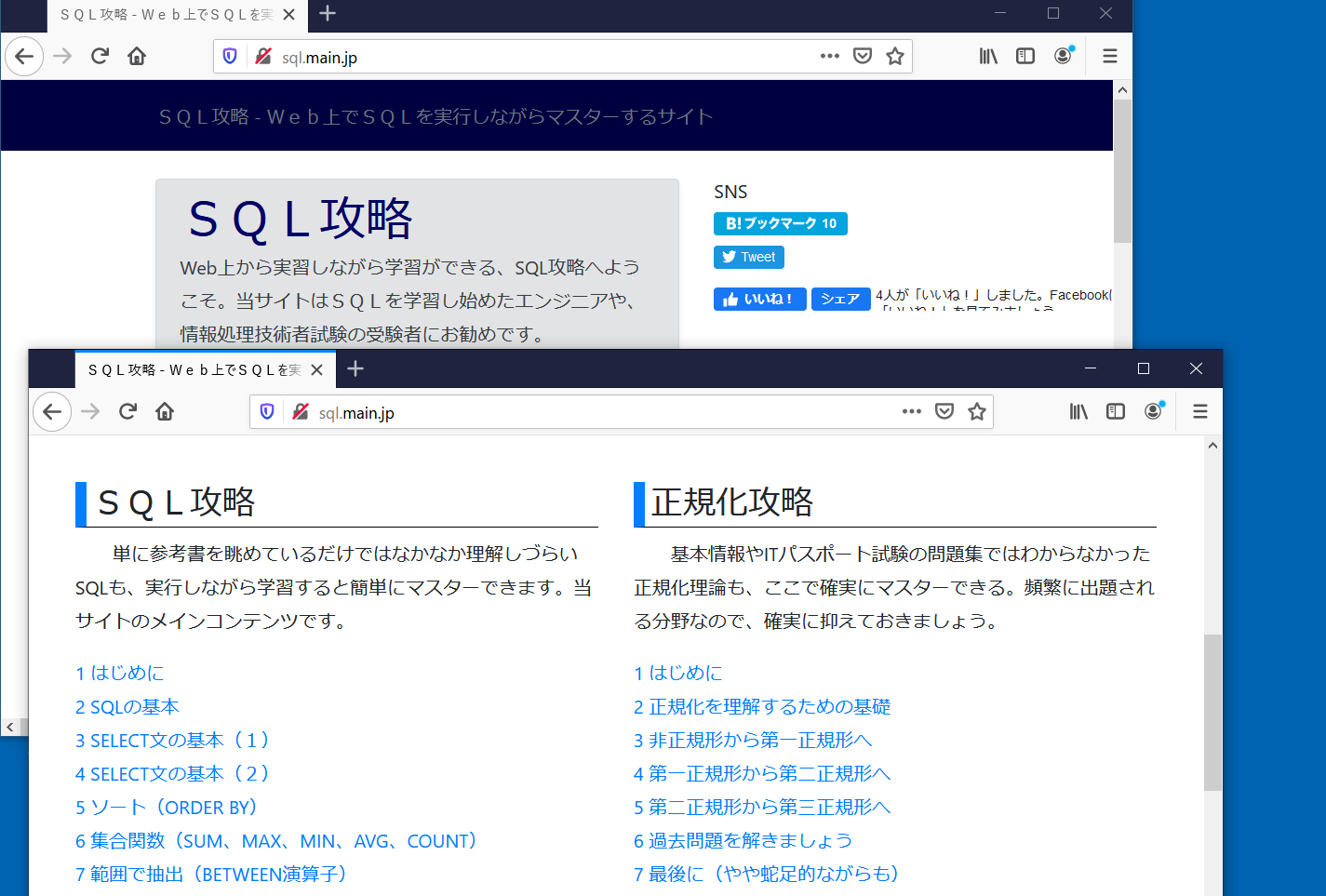Image resolution: width=1326 pixels, height=896 pixels.
Task: Toggle sidebar icon in front window
Action: (1116, 411)
